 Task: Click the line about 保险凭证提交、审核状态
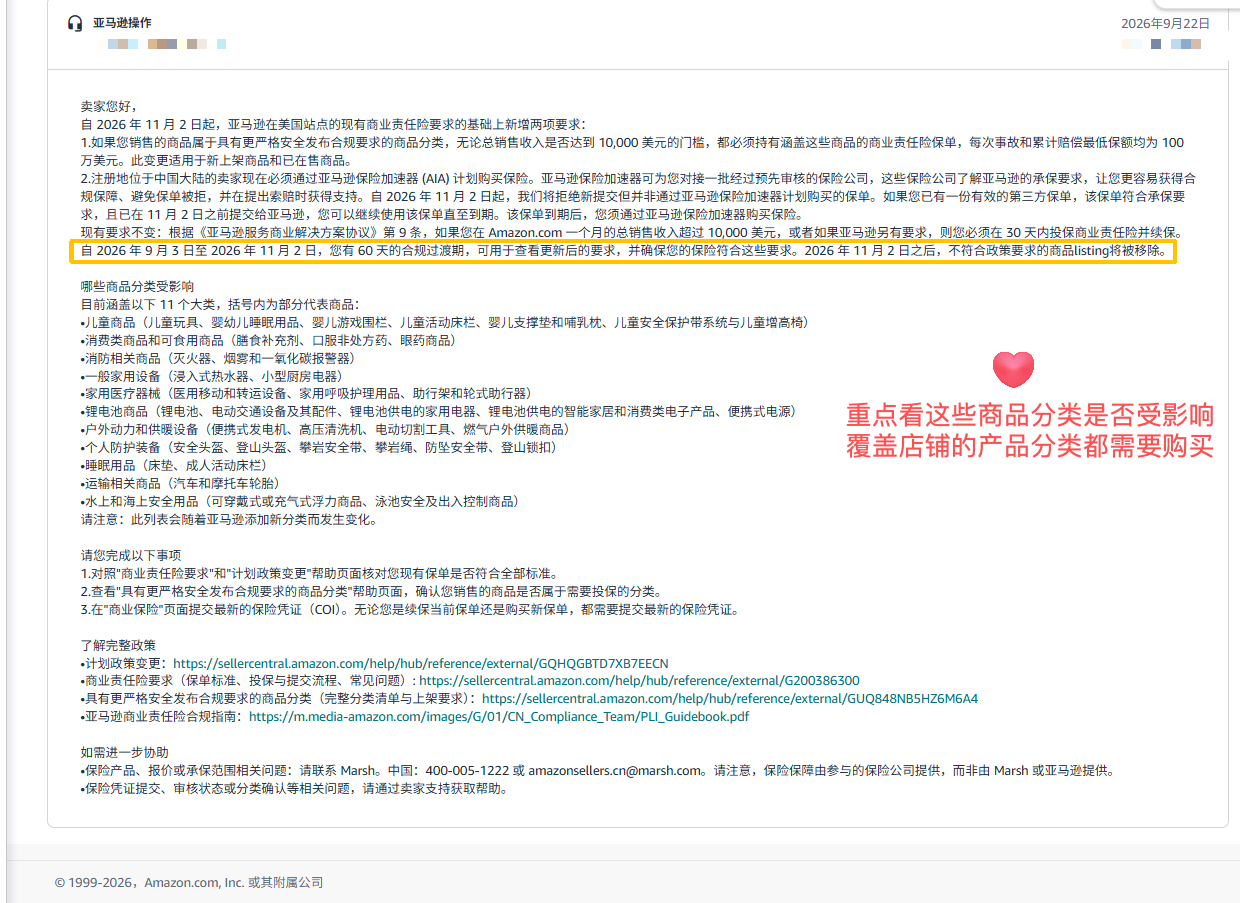294,789
